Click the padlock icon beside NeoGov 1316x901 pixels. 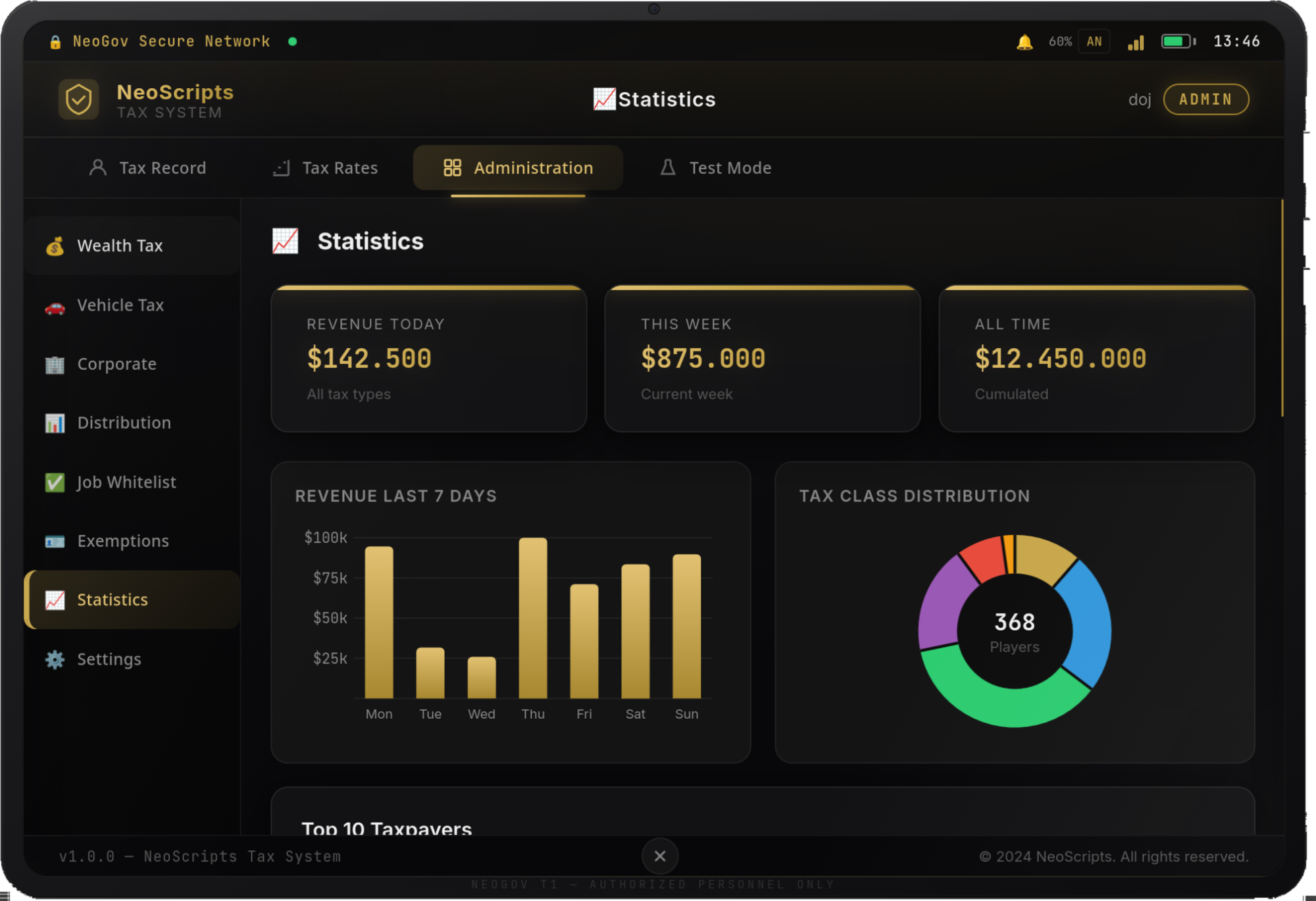coord(55,42)
